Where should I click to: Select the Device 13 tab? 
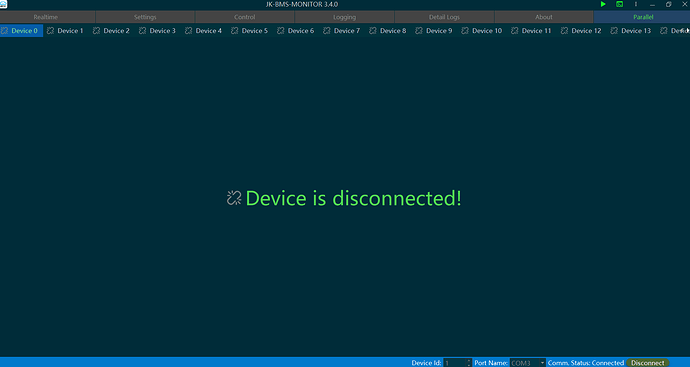(x=631, y=31)
